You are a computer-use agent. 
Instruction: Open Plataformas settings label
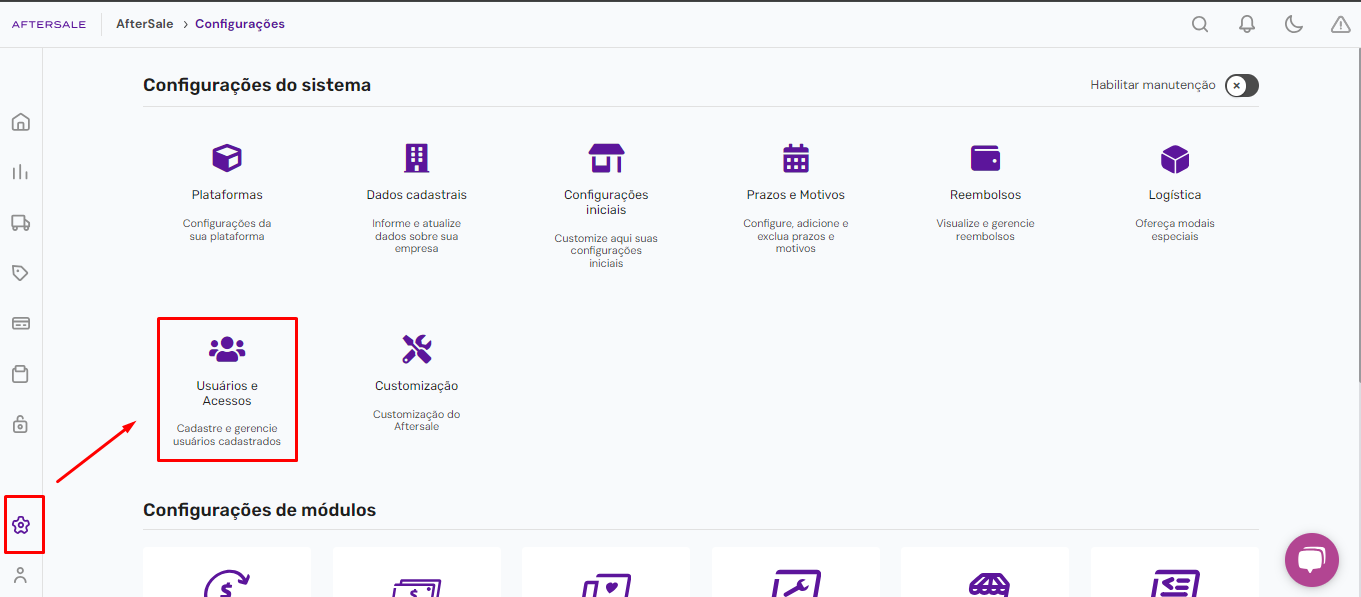point(227,195)
